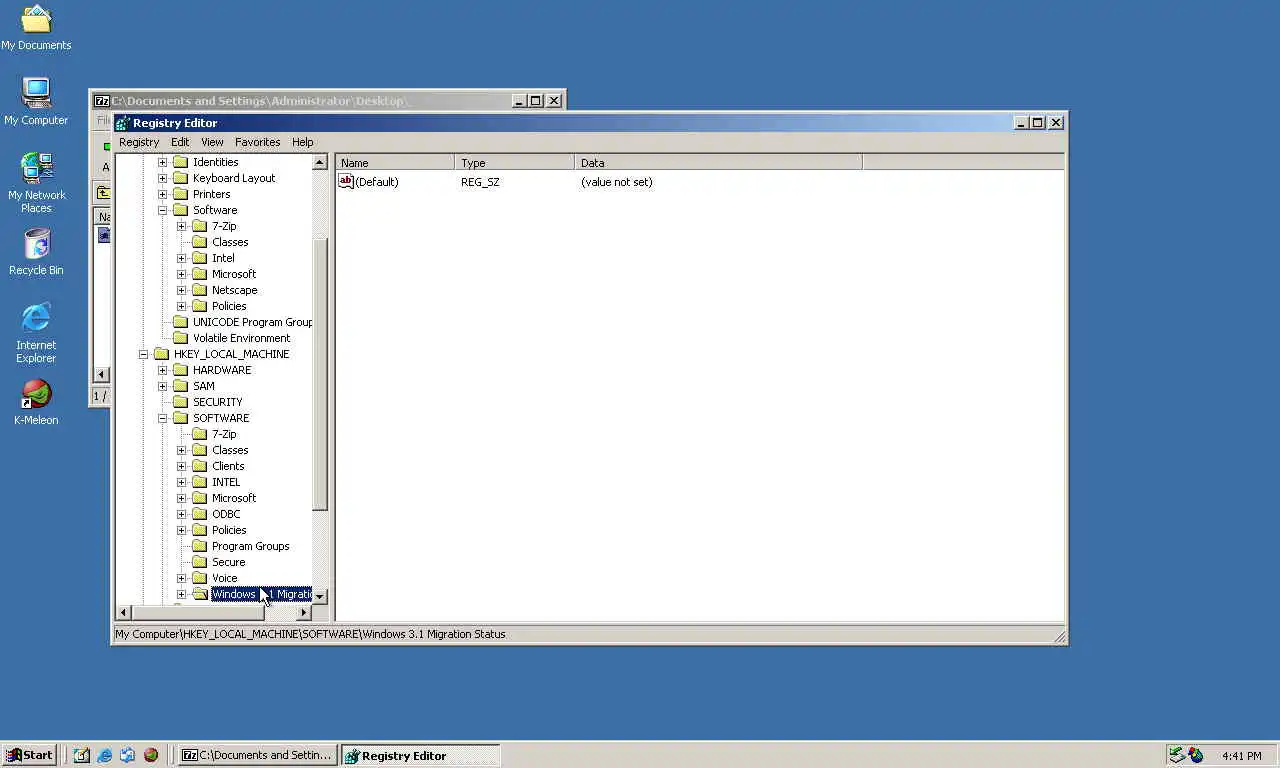The image size is (1280, 768).
Task: Select the Policies key under SOFTWARE
Action: [229, 530]
